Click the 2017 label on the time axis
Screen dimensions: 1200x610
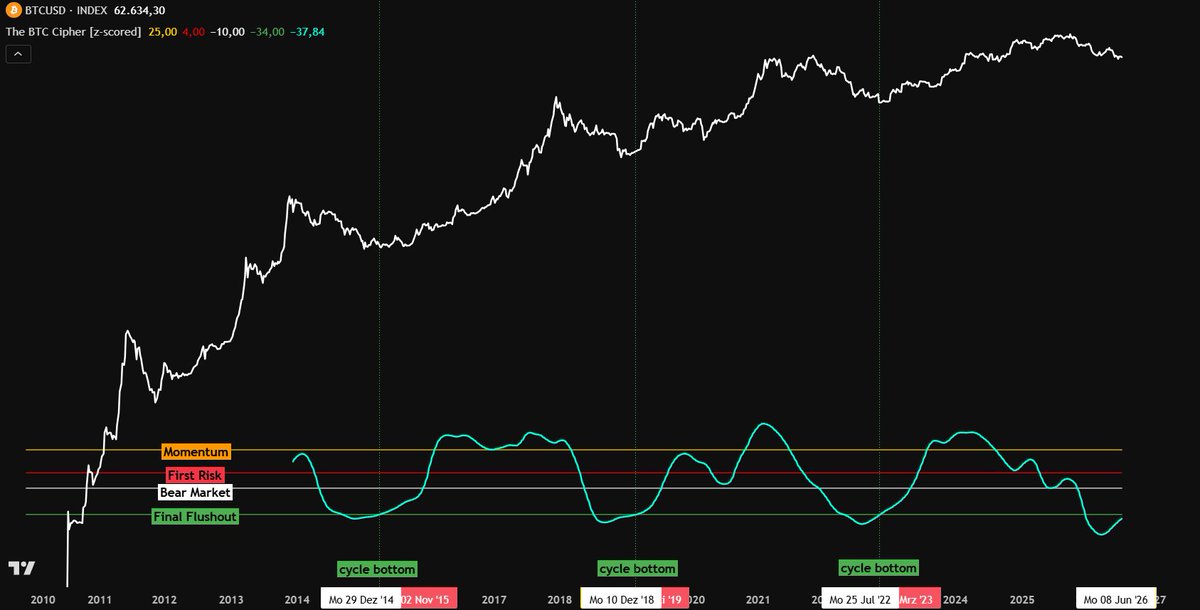point(493,600)
